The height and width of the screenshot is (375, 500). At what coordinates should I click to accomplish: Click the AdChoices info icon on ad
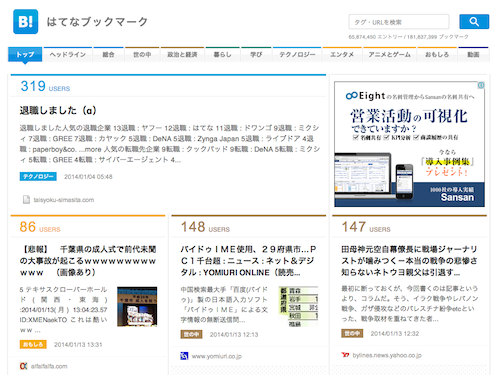pyautogui.click(x=481, y=85)
